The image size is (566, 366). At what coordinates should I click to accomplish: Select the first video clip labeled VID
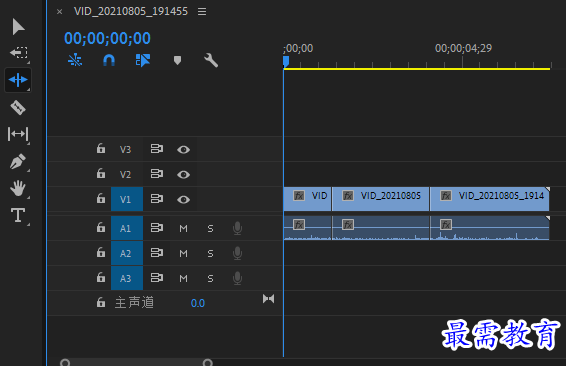pos(307,199)
